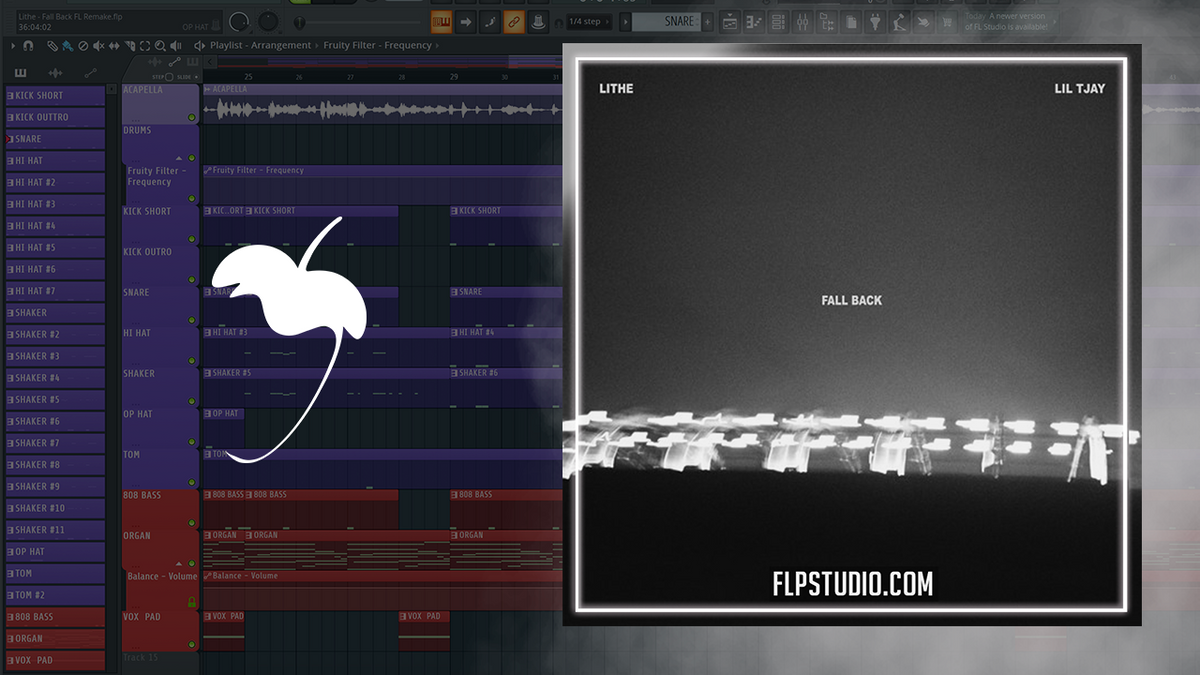Screen dimensions: 1200x675
Task: Open the Browser panel icon
Action: 826,21
